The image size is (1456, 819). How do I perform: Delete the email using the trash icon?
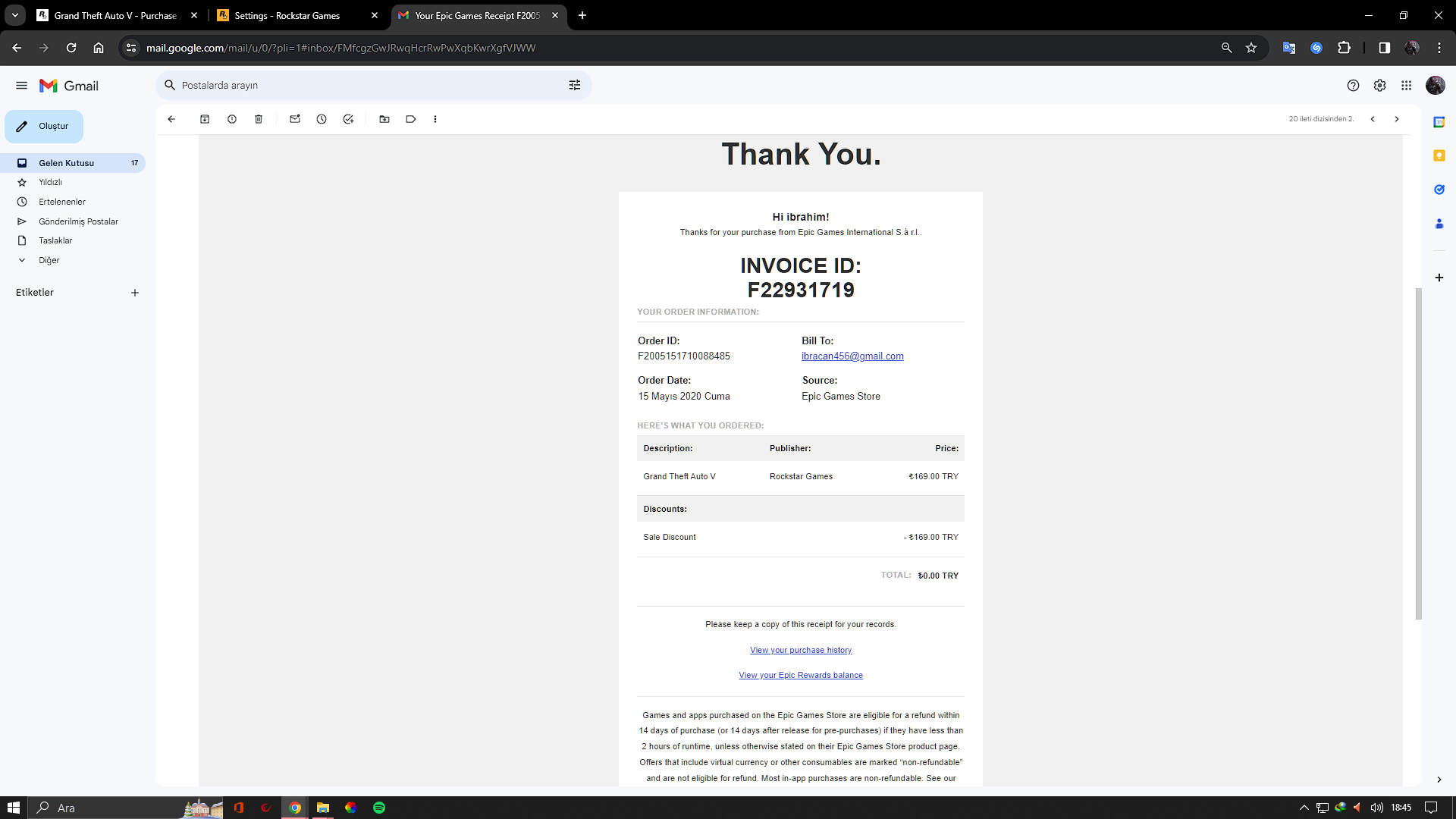coord(259,119)
